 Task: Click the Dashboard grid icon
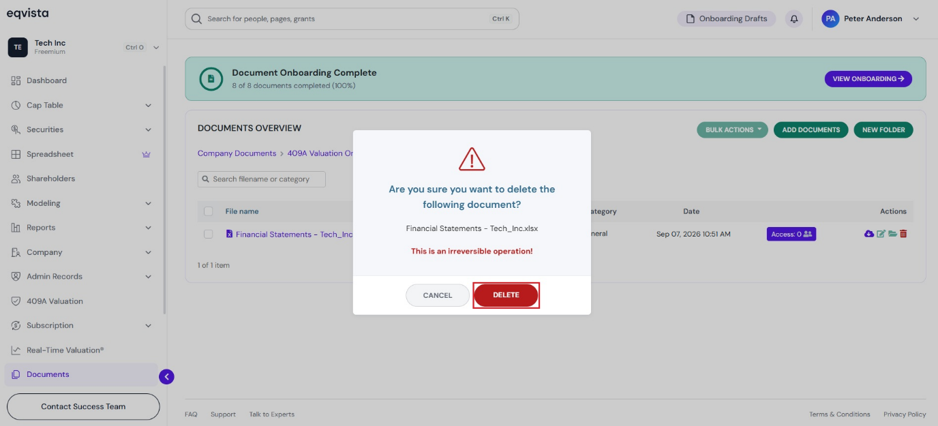16,81
